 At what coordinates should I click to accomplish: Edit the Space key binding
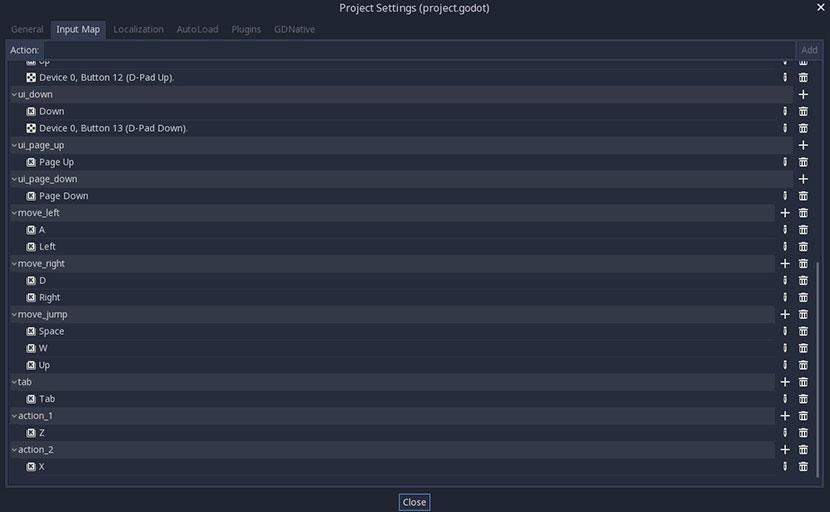coord(785,331)
